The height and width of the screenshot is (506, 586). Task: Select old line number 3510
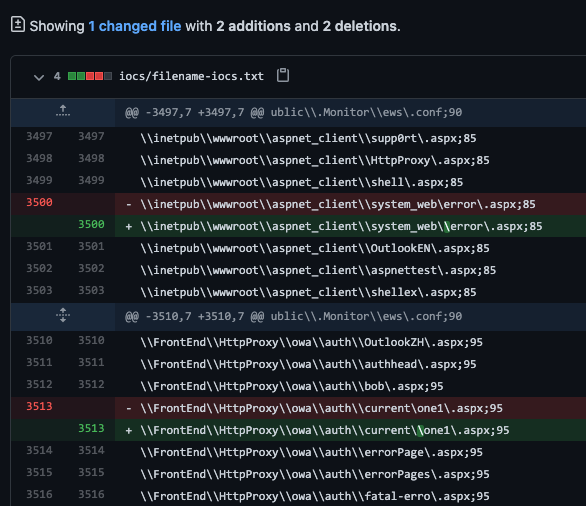pos(39,341)
